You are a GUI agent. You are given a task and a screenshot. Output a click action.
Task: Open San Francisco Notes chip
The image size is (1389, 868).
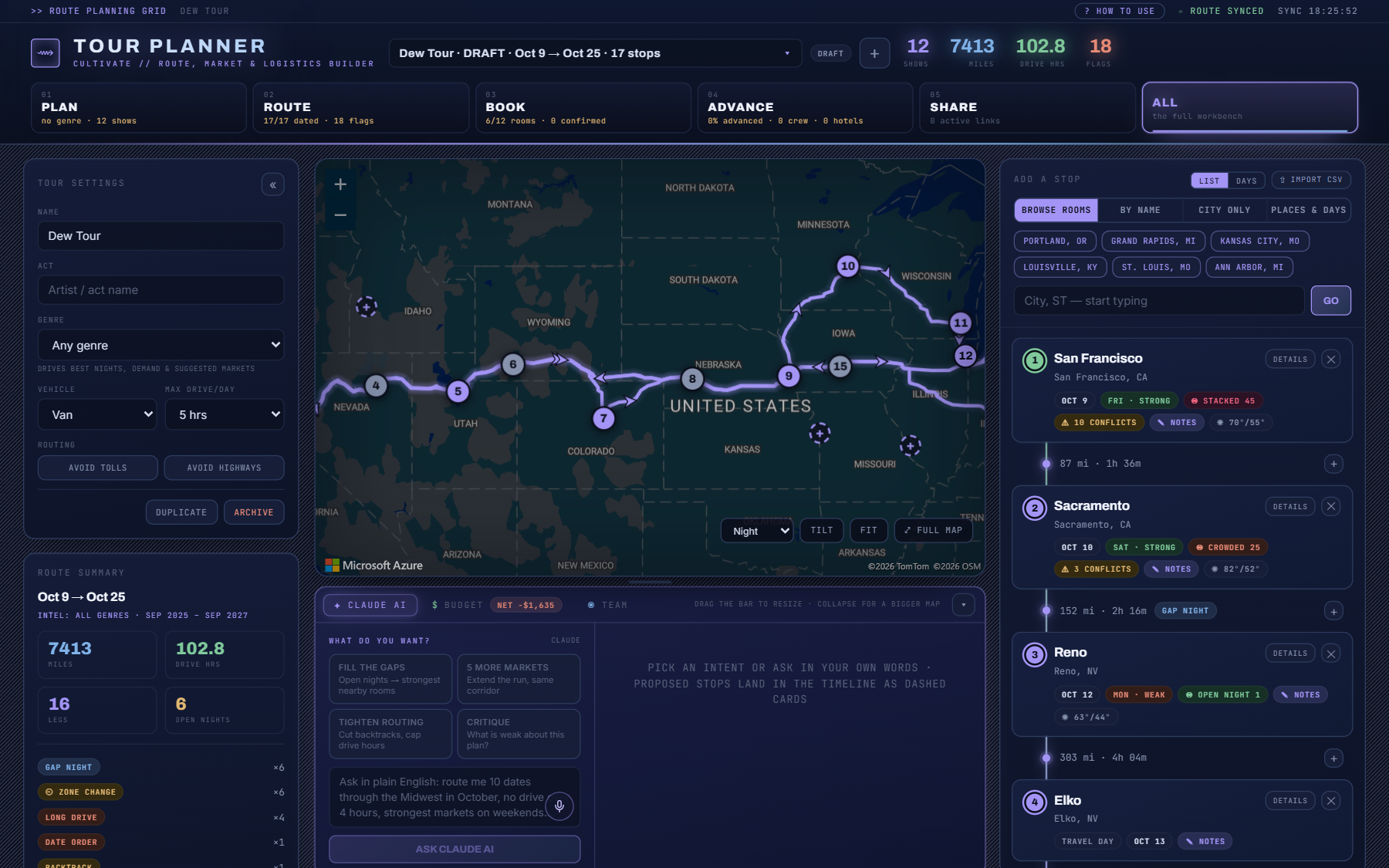coord(1177,422)
